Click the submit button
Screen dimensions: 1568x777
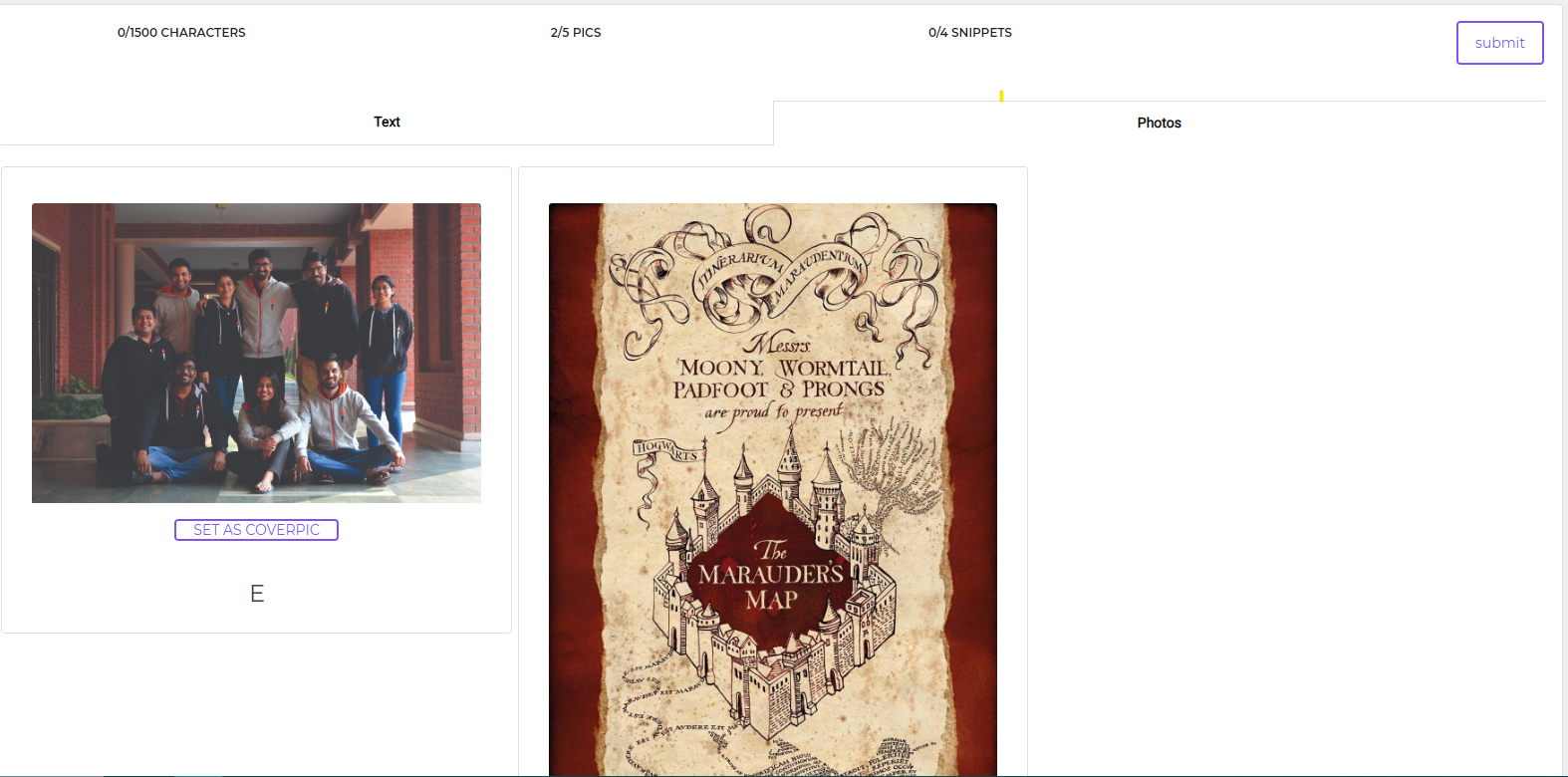tap(1499, 43)
